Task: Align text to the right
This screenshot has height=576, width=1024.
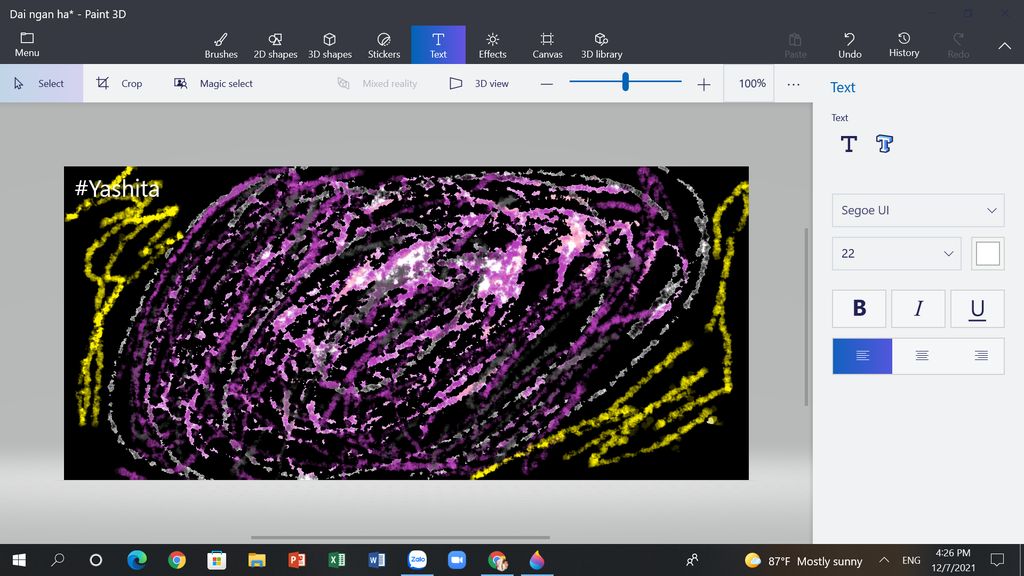Action: 981,356
